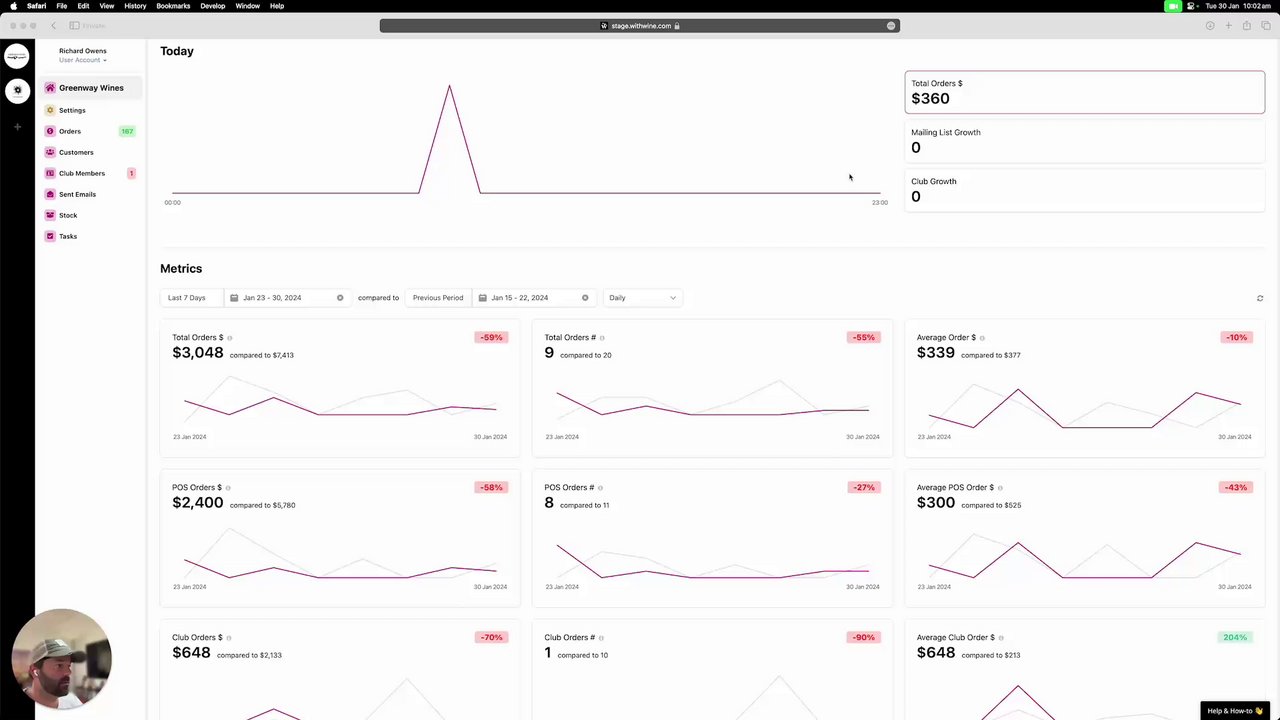Open the Last 7 Days period selector
This screenshot has height=720, width=1280.
pos(187,298)
